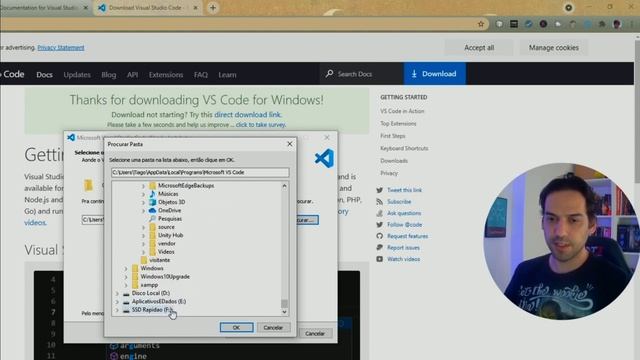Select the MicrosoftEdgeBackups folder icon
Image resolution: width=640 pixels, height=360 pixels.
152,185
